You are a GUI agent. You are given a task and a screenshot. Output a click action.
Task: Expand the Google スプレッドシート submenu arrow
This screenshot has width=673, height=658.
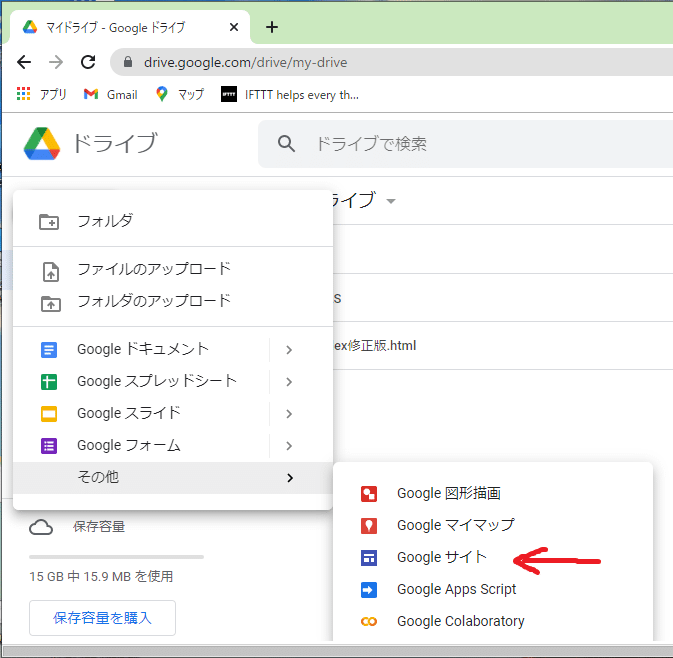289,382
